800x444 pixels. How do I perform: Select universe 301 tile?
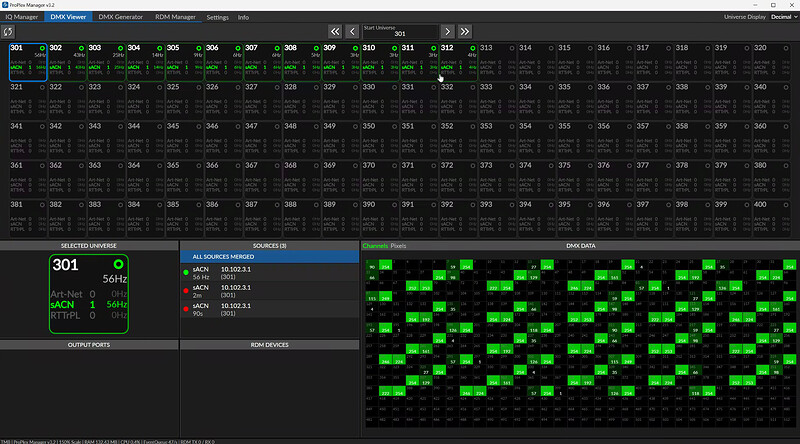[28, 62]
